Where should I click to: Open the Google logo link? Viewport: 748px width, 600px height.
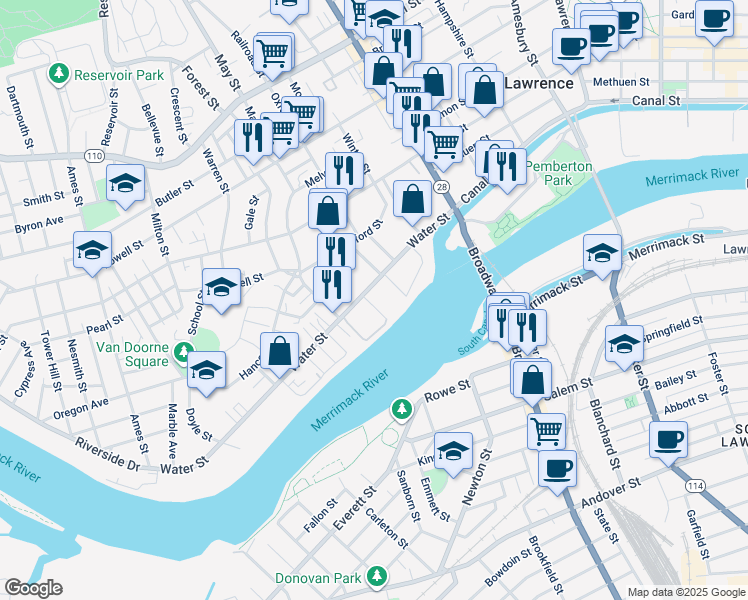(x=34, y=588)
